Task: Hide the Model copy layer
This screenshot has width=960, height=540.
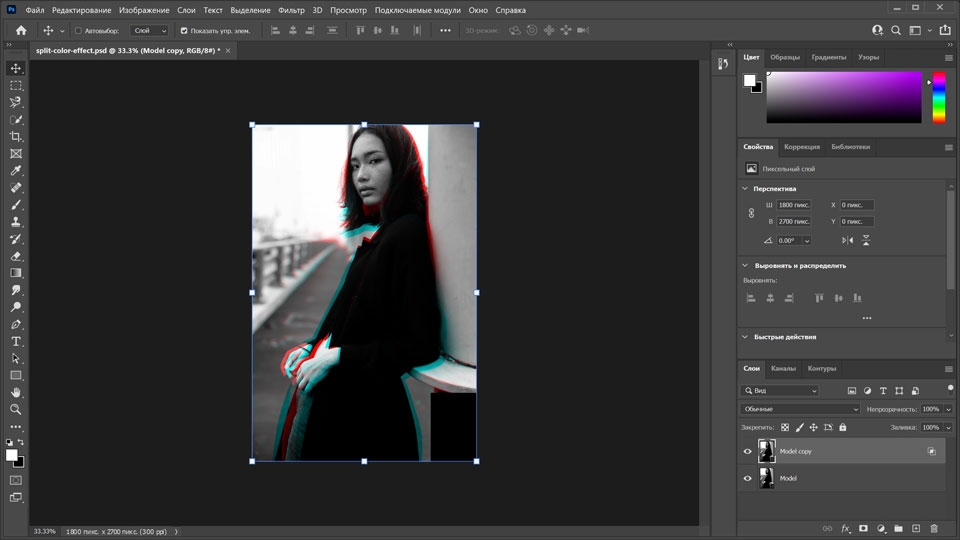Action: coord(747,451)
